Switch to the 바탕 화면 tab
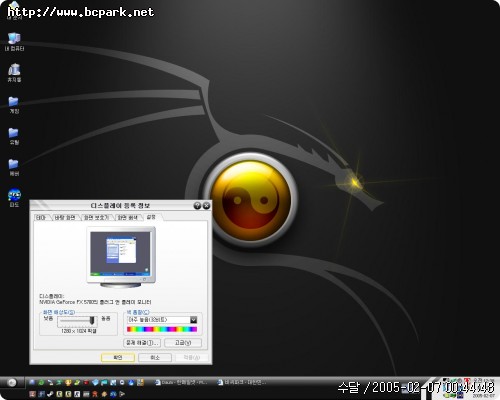Screen dimensions: 500x400 click(65, 218)
